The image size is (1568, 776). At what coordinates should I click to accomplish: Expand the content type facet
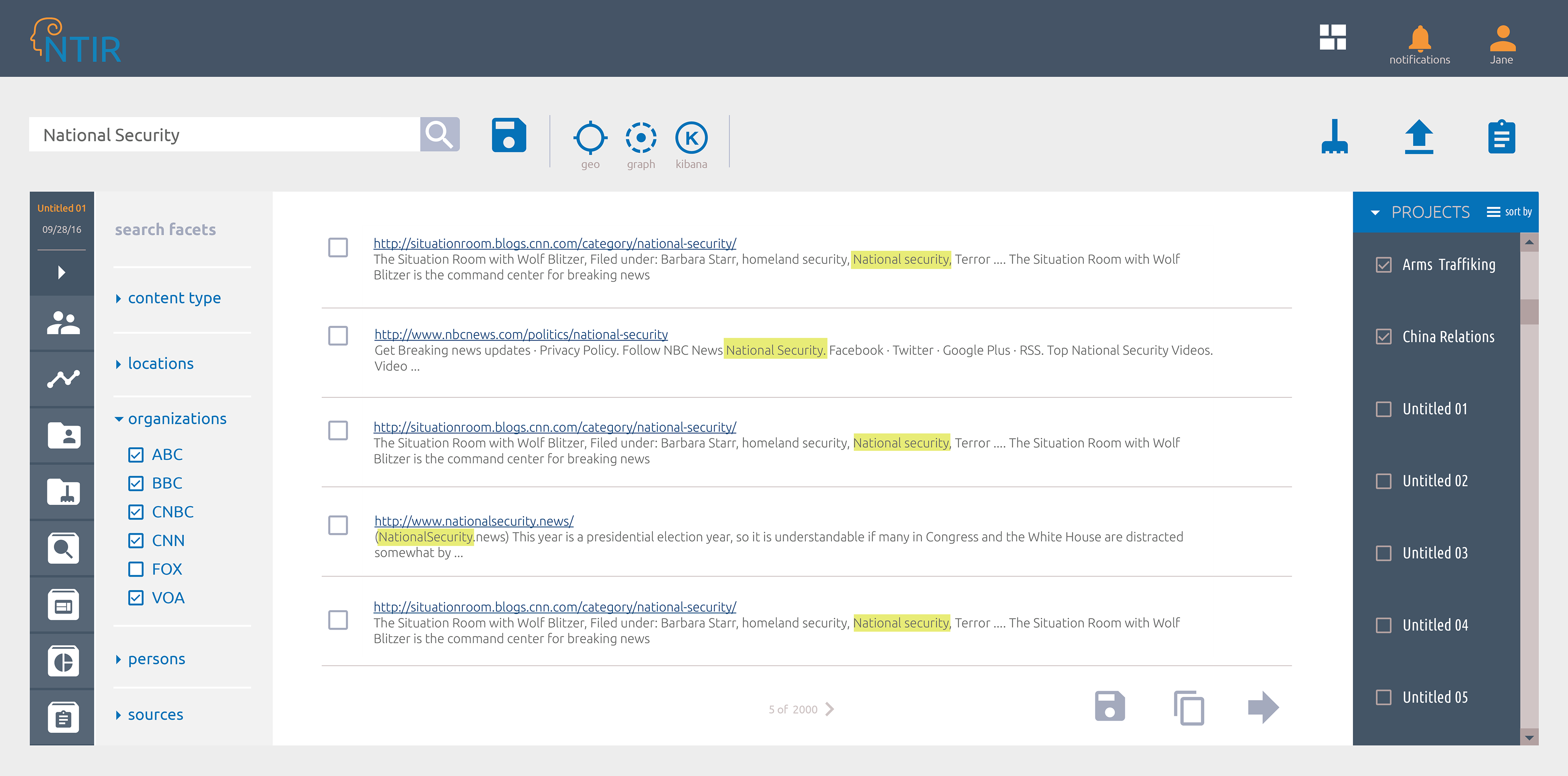[x=174, y=298]
